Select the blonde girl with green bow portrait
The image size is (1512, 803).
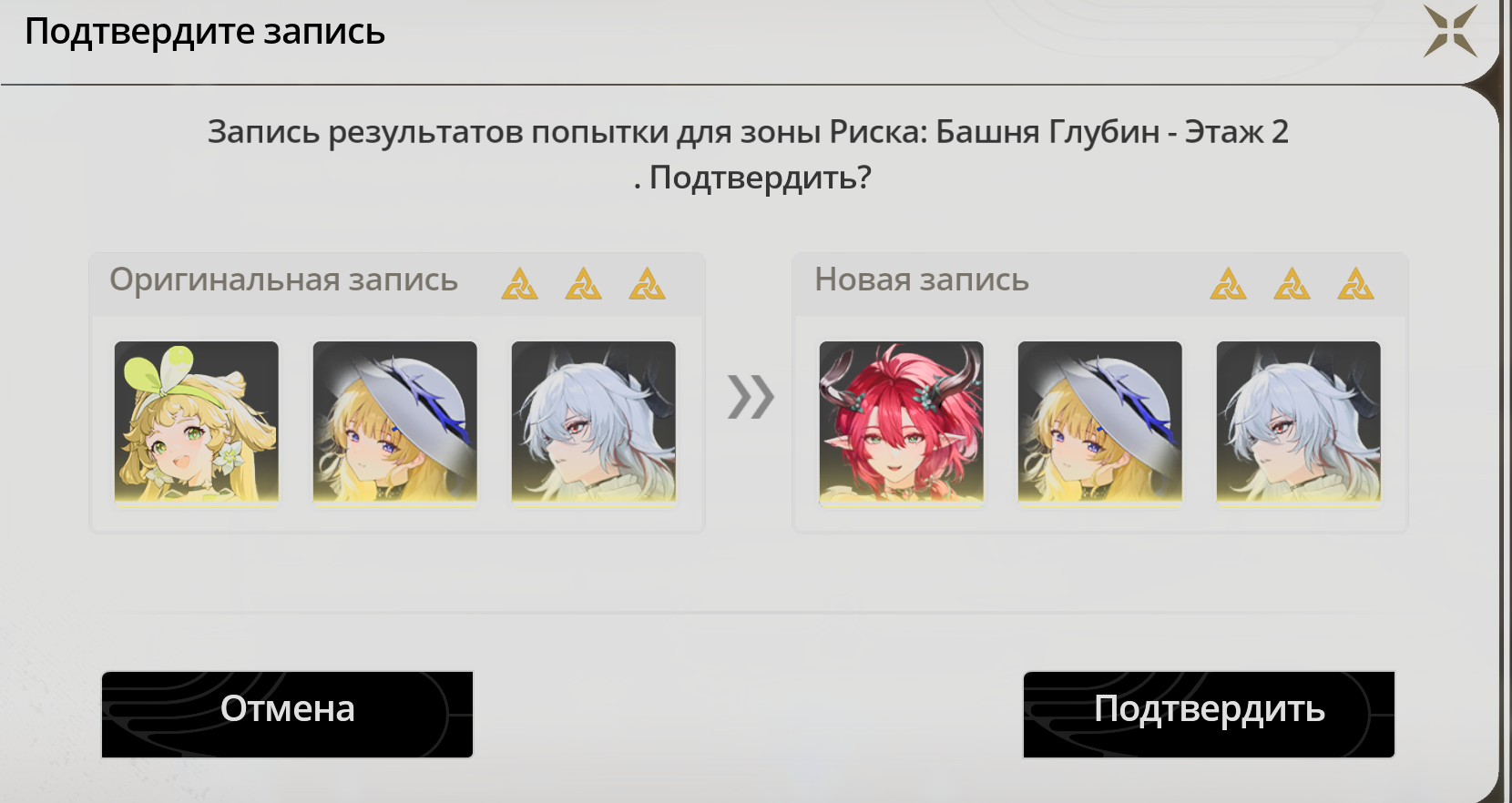tap(197, 423)
